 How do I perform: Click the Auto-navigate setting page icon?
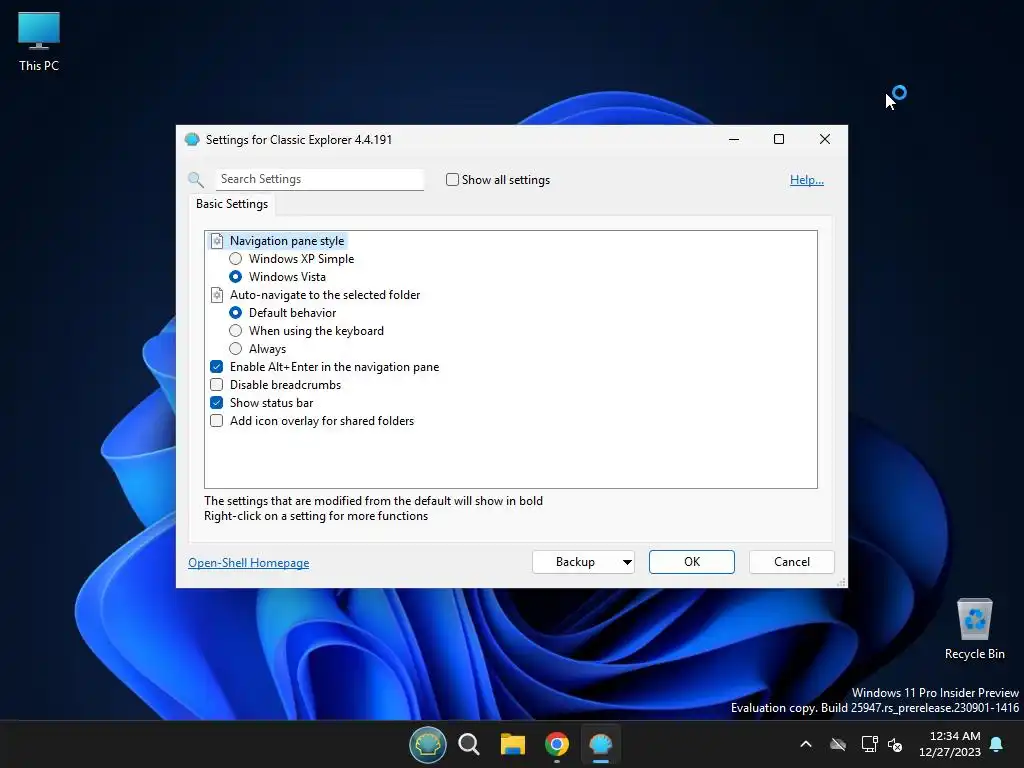click(217, 295)
